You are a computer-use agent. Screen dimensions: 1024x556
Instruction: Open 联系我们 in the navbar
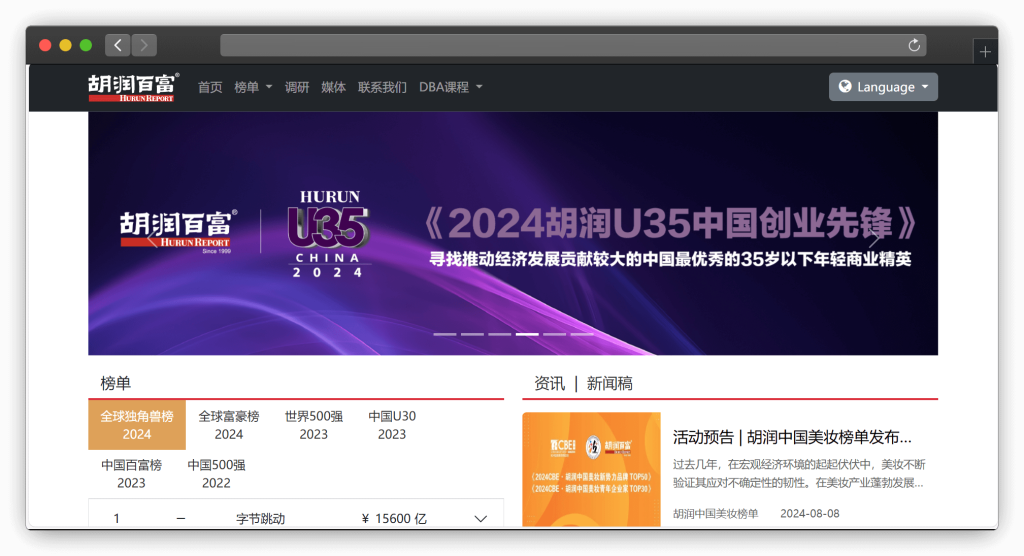(x=382, y=87)
